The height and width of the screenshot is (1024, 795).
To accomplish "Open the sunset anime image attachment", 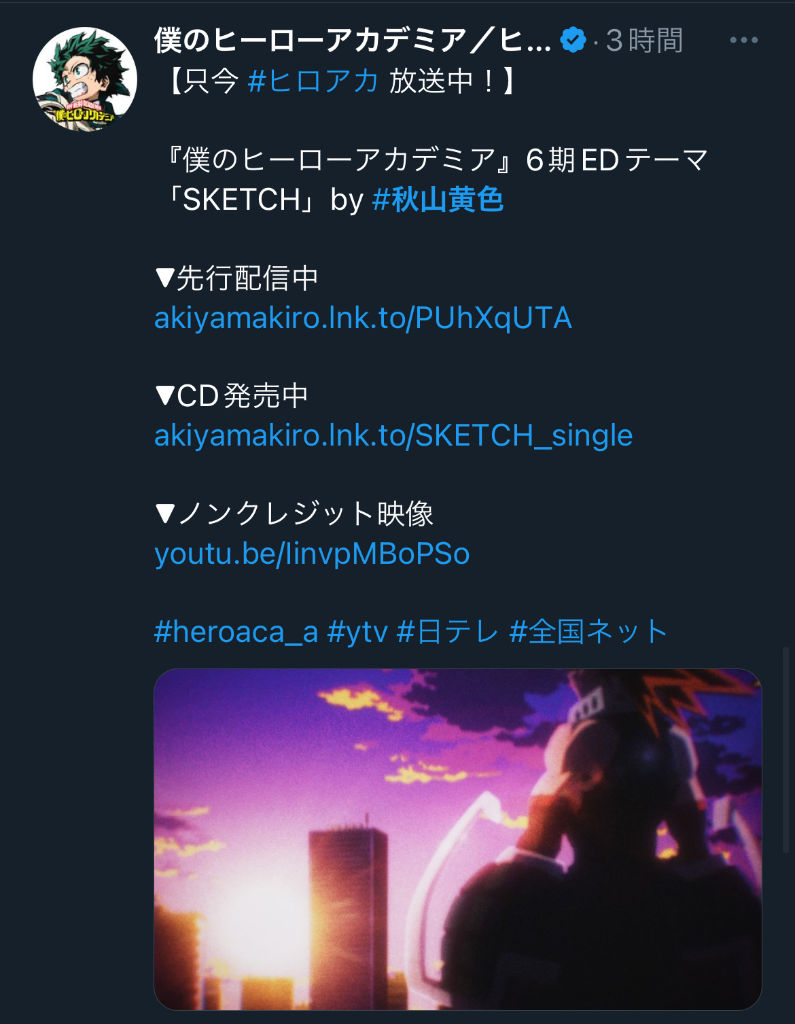I will pos(458,839).
